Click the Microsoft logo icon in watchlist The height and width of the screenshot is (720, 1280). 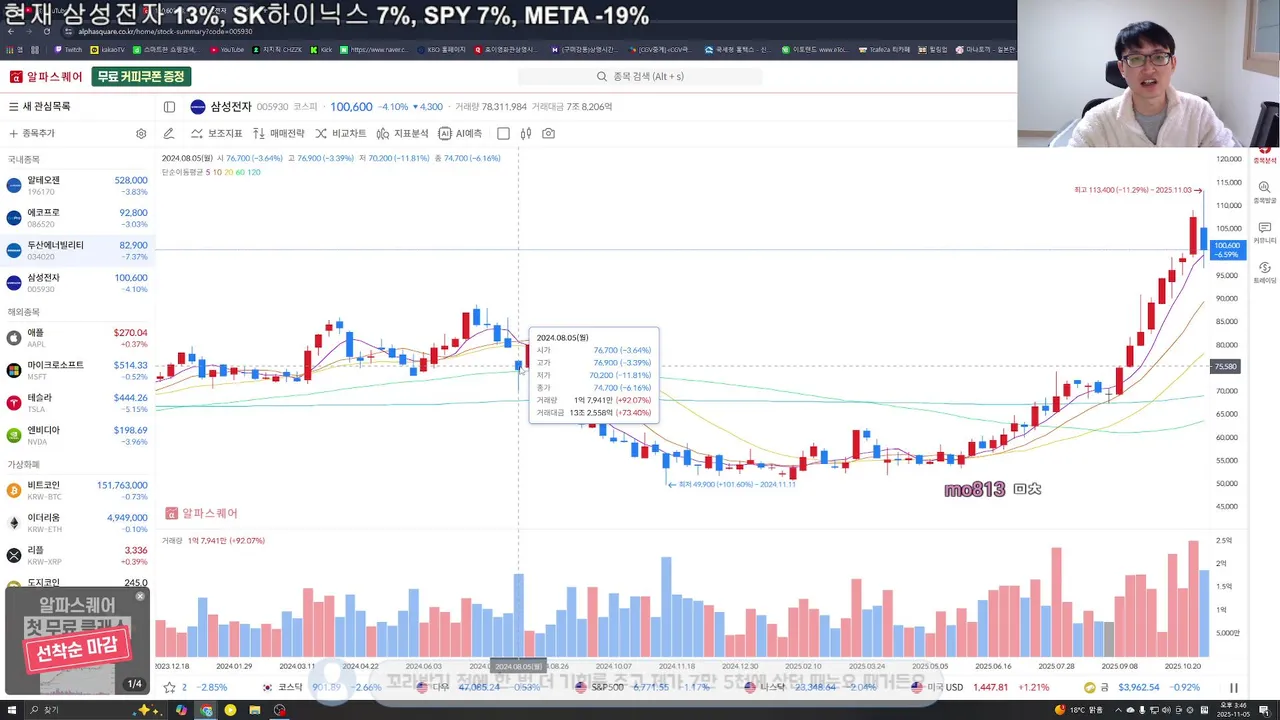(14, 370)
